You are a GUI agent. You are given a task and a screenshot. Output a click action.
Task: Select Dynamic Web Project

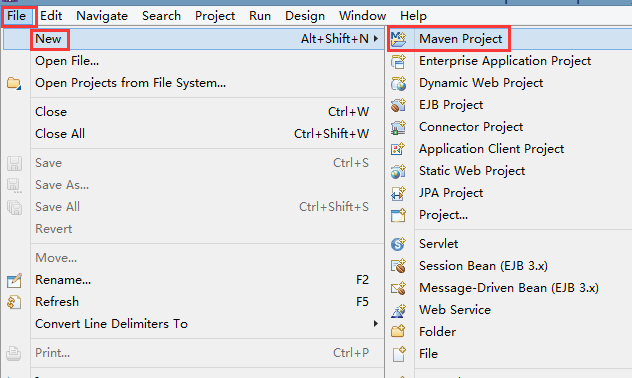[x=481, y=83]
